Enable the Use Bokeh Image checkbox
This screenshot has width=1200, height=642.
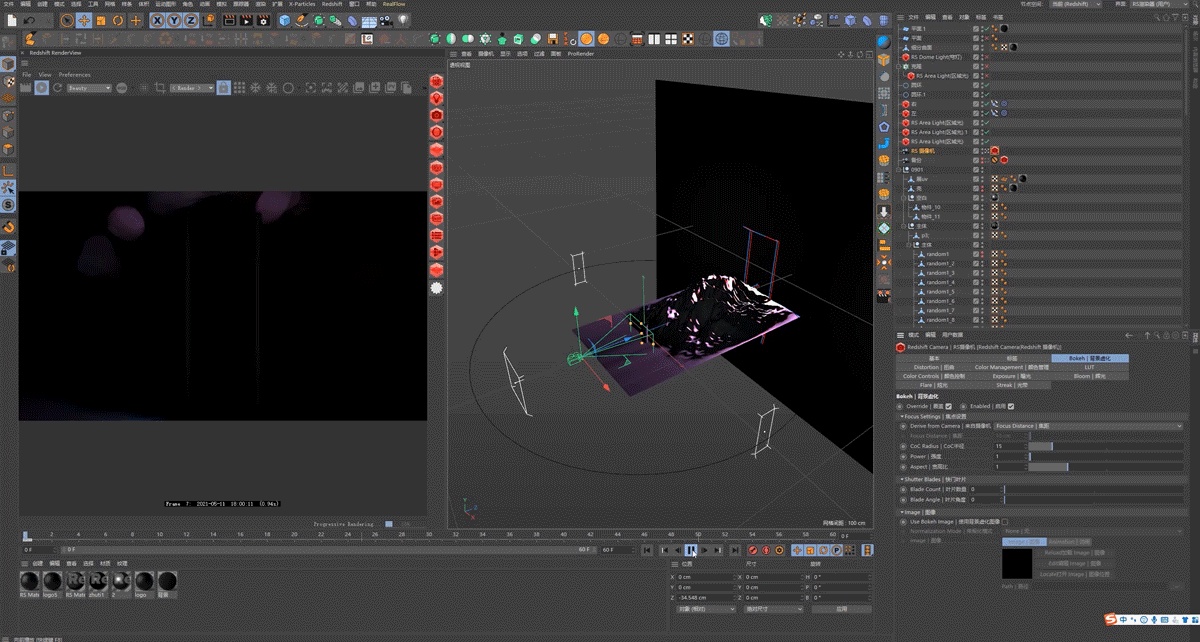coord(1005,521)
